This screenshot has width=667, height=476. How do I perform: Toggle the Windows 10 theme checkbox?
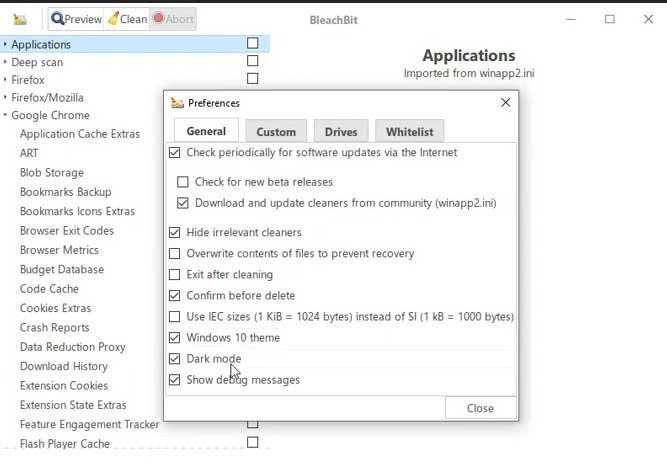click(x=176, y=338)
